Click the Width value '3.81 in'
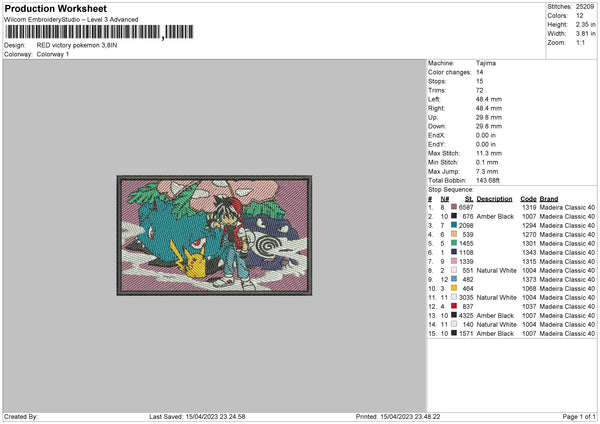Viewport: 600px width, 424px height. pyautogui.click(x=585, y=34)
